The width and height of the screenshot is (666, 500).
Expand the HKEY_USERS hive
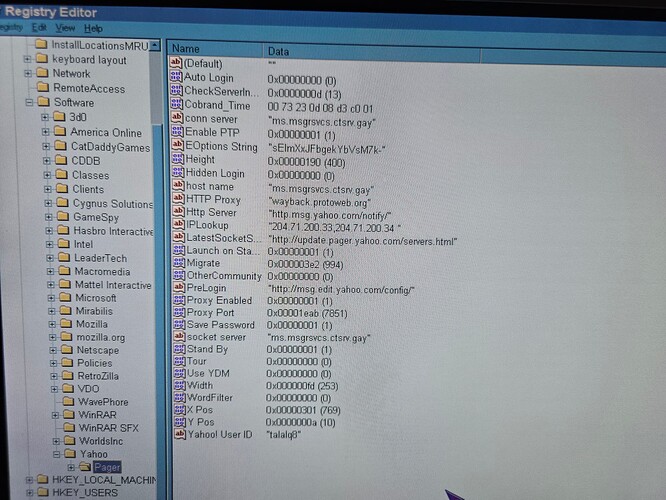coord(29,492)
